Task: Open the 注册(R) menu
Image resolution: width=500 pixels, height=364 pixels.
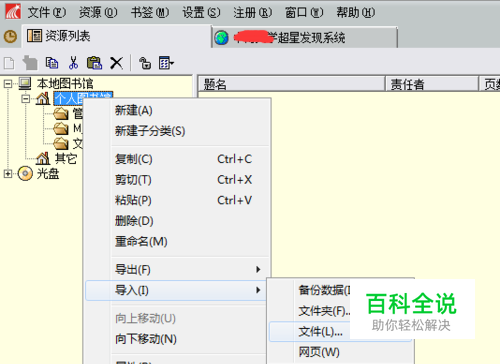Action: pyautogui.click(x=253, y=13)
